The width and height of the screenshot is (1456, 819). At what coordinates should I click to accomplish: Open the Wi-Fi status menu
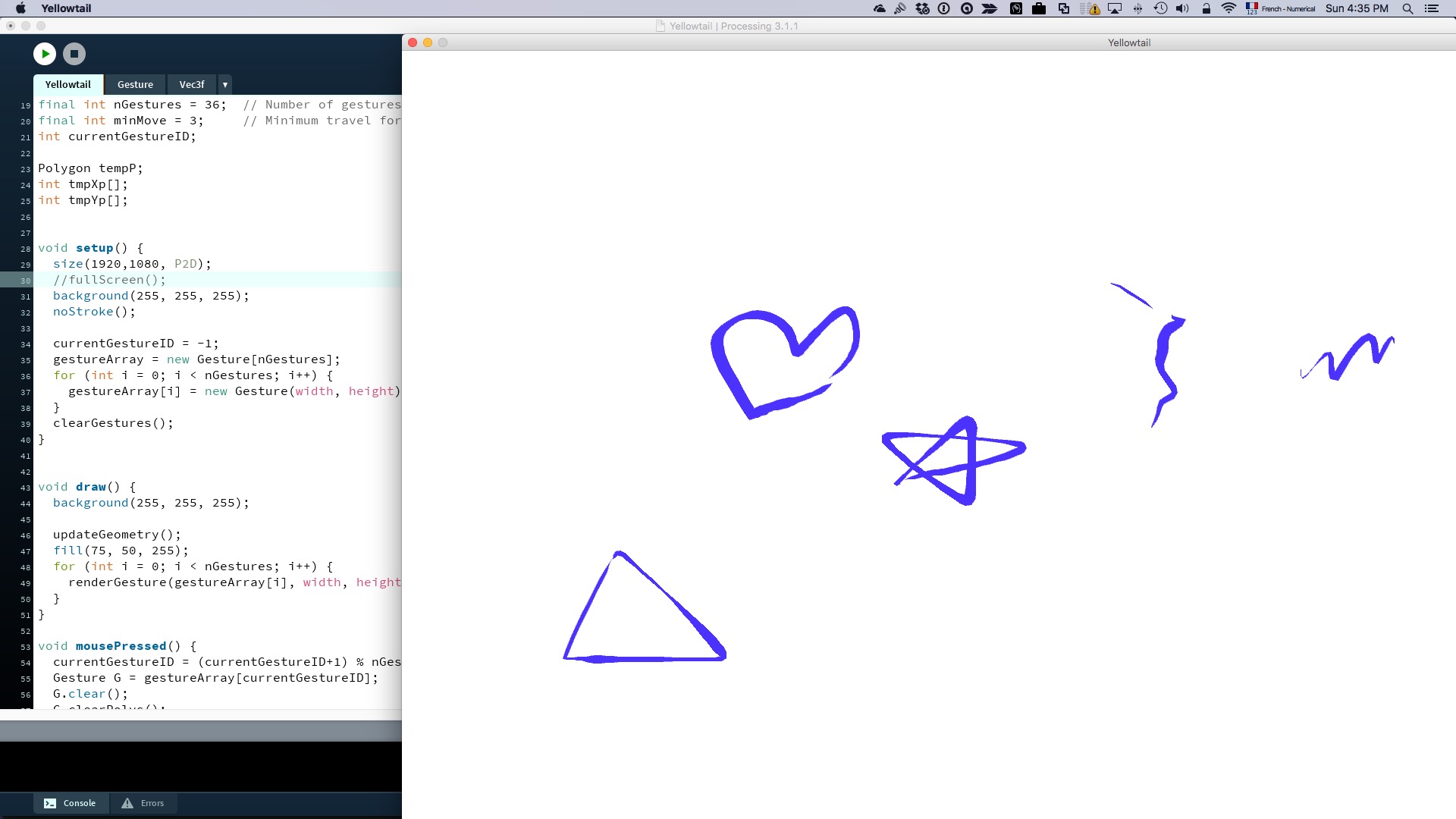[x=1228, y=8]
